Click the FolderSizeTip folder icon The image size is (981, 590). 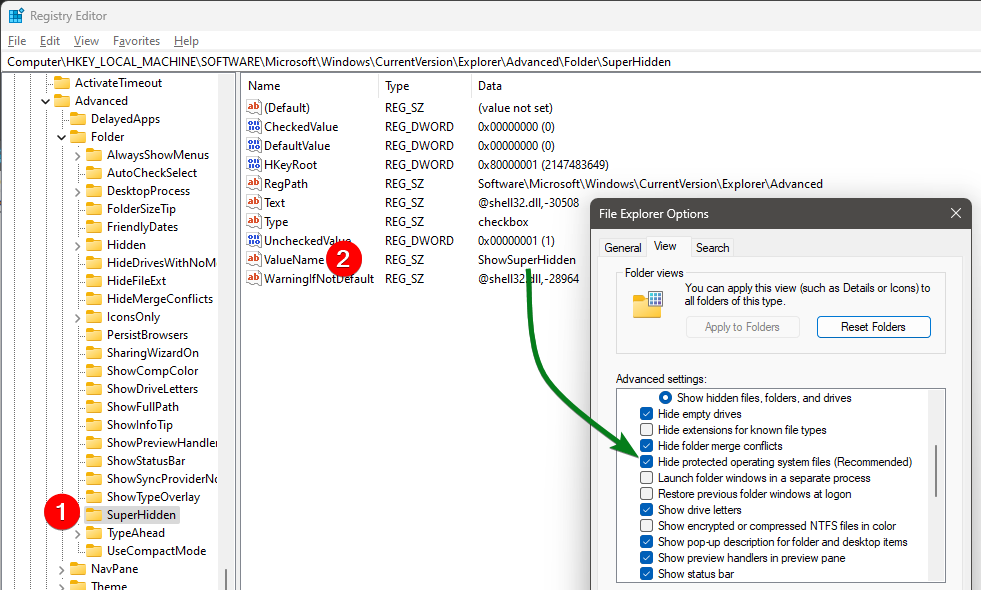pos(94,208)
